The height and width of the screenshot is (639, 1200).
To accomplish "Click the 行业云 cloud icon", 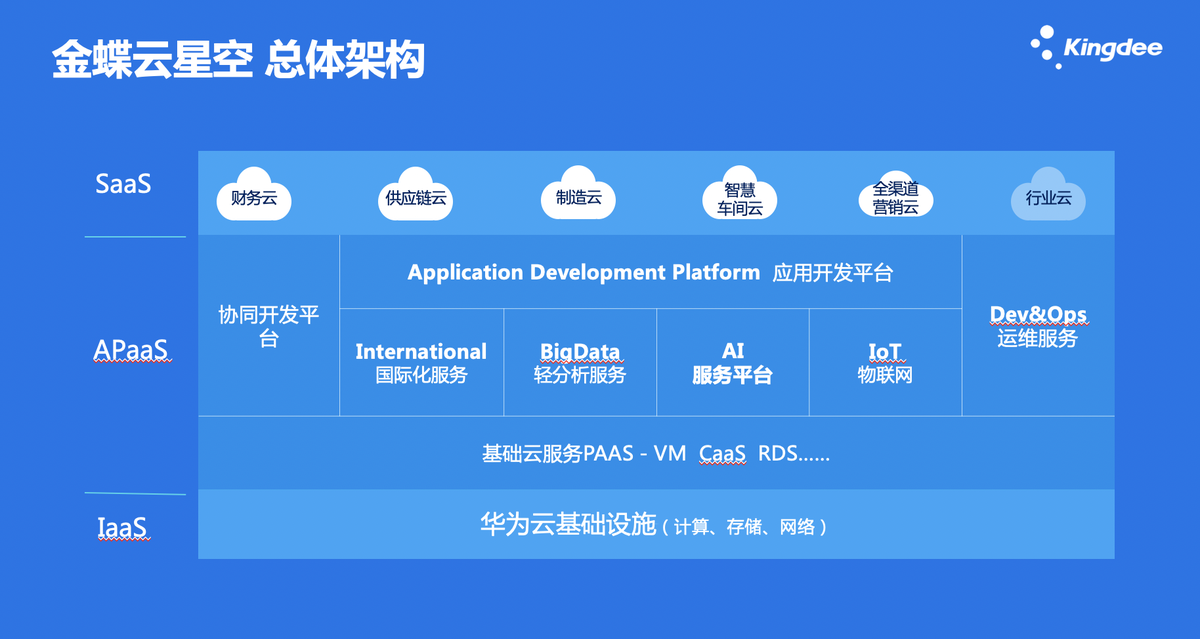I will click(x=1048, y=194).
